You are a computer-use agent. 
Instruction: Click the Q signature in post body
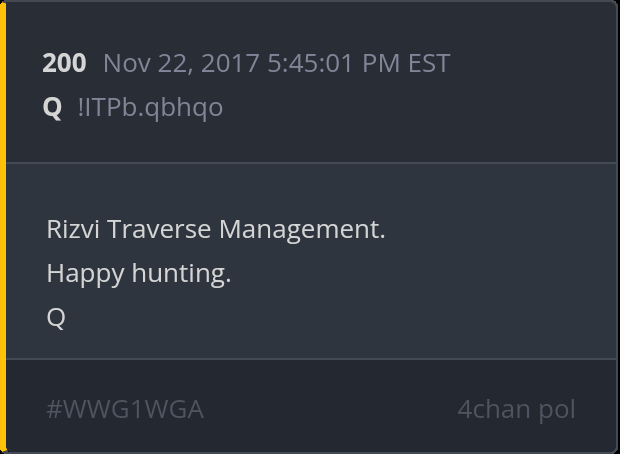56,318
